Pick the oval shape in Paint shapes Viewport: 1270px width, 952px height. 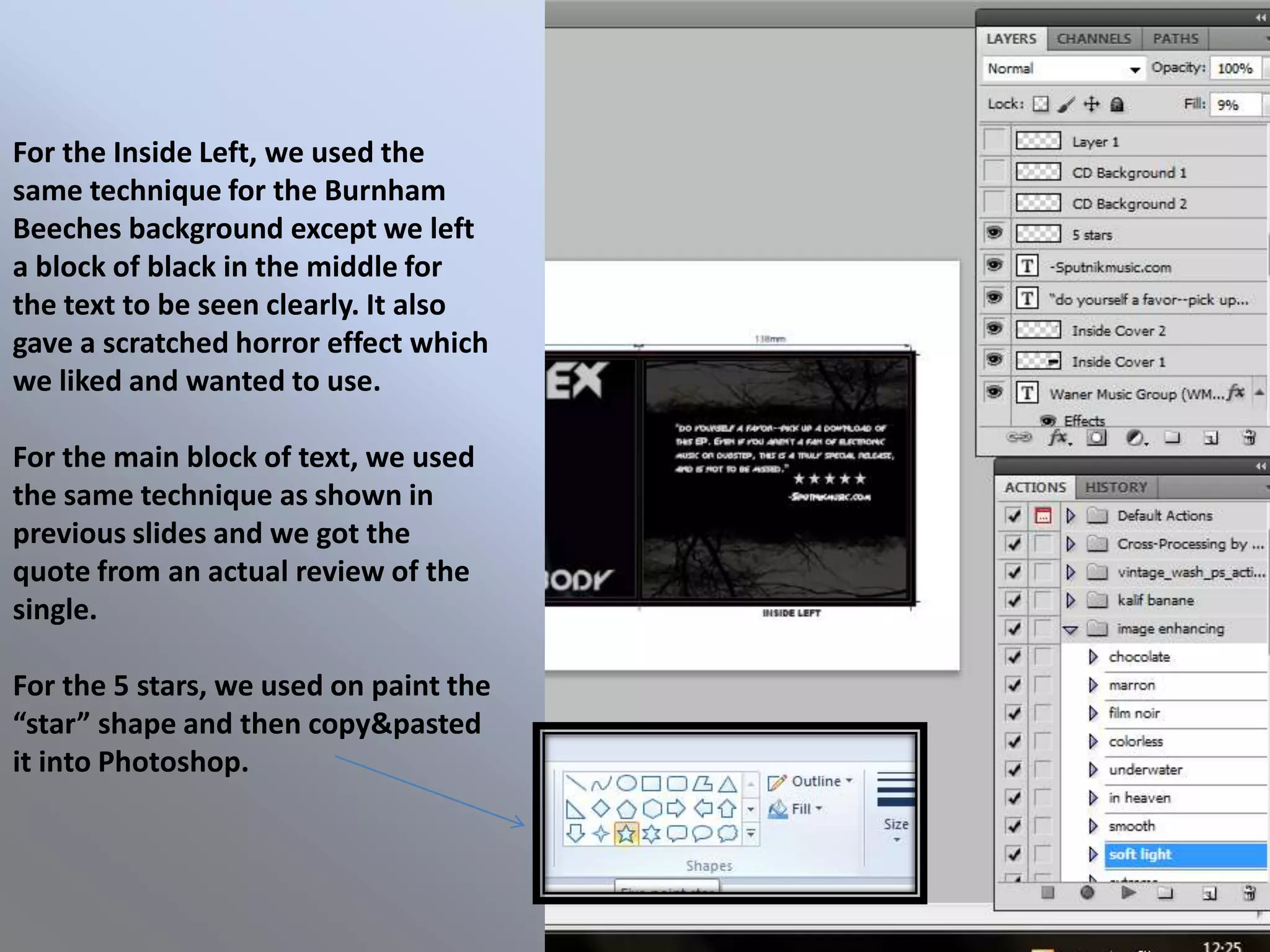click(x=626, y=783)
